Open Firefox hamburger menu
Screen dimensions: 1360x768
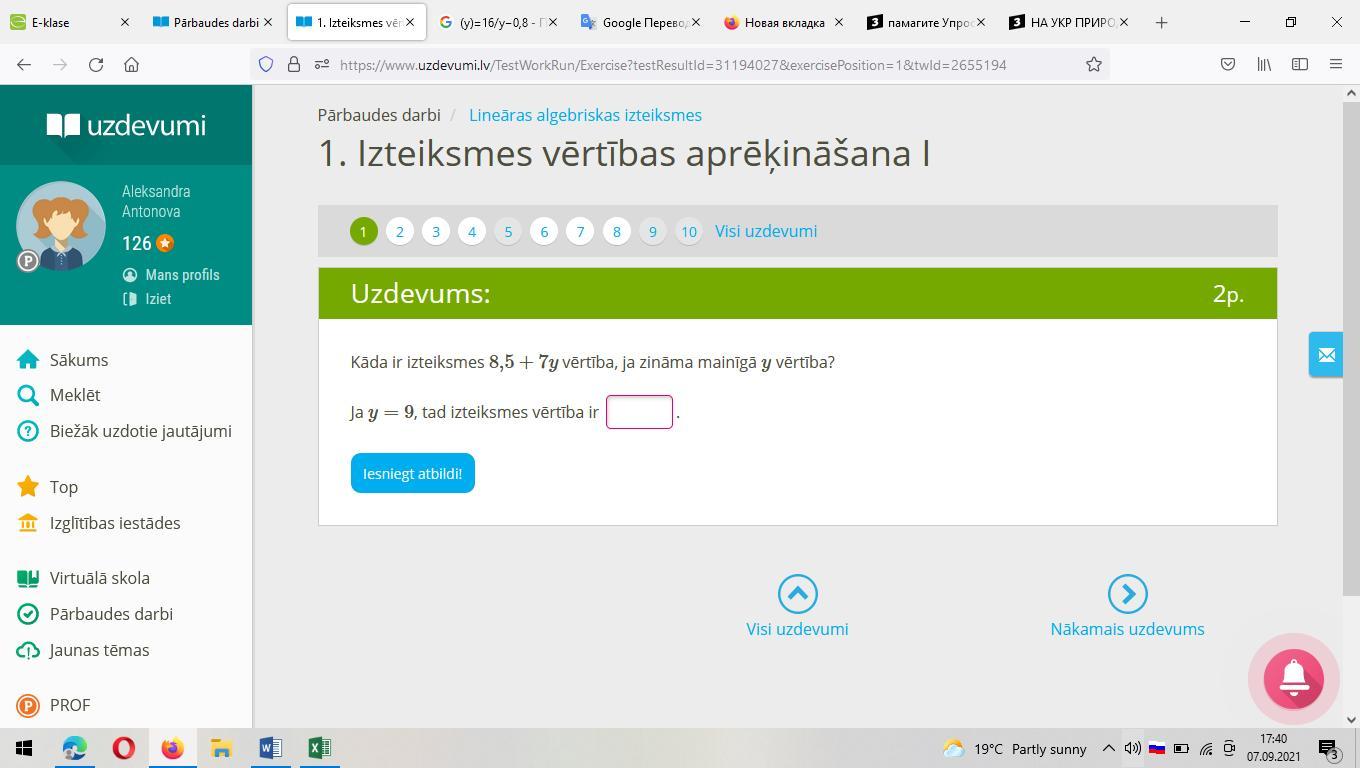point(1336,64)
